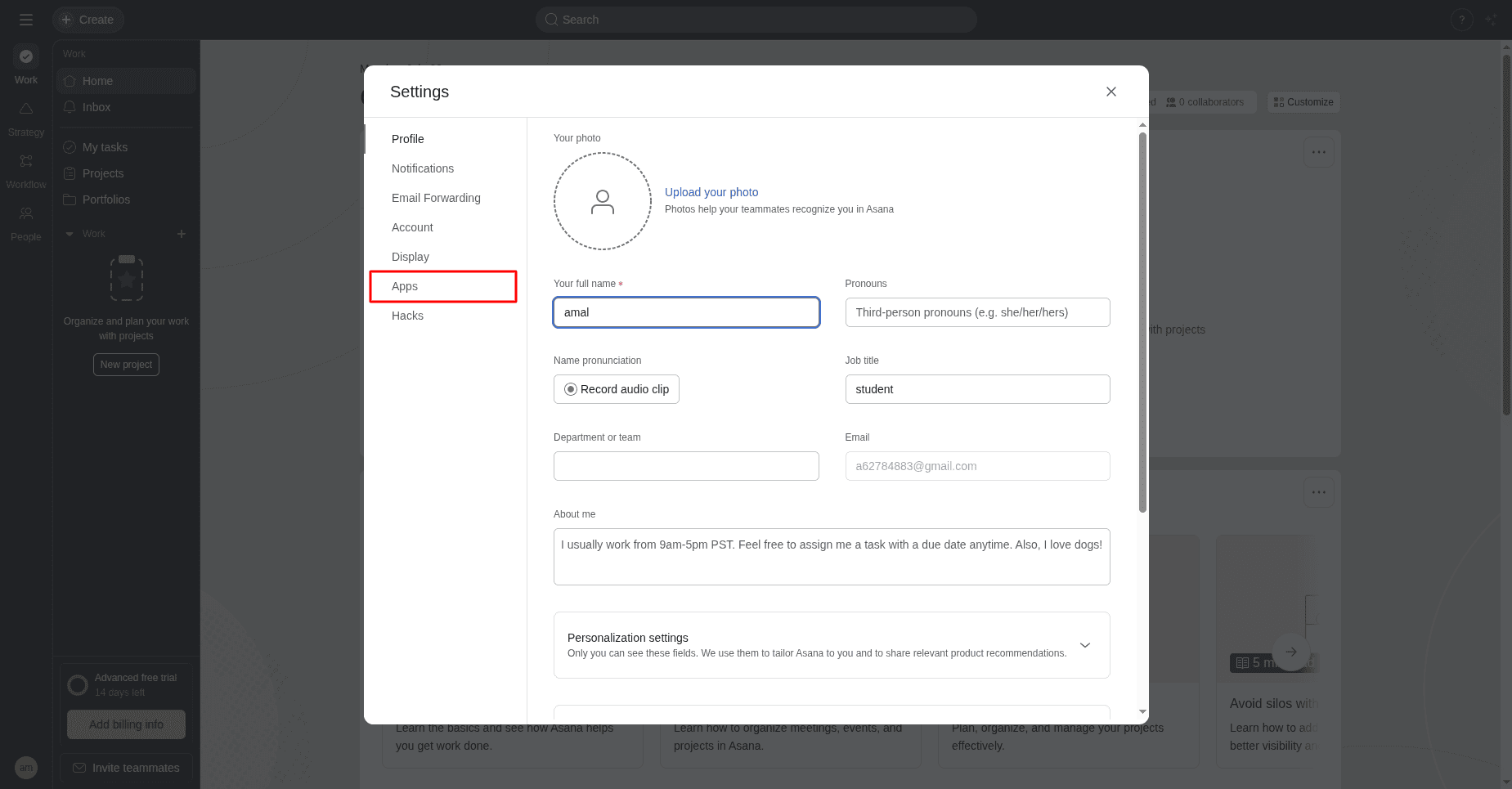Open My tasks in the sidebar

point(126,147)
